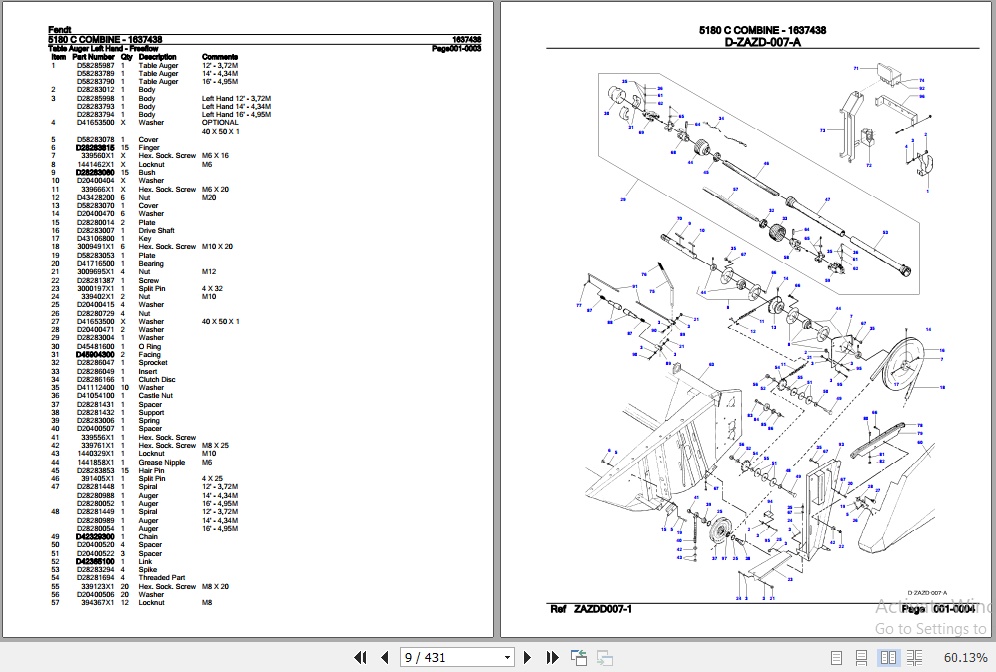This screenshot has width=996, height=672.
Task: Click the 'Sprocket' description for item 32
Action: [x=153, y=363]
